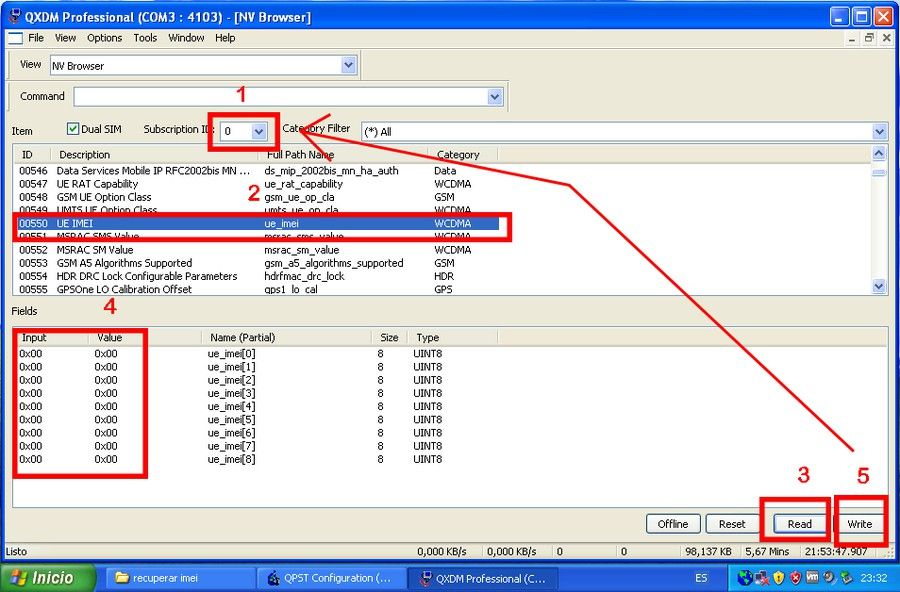Click into the Command input field

click(x=281, y=96)
